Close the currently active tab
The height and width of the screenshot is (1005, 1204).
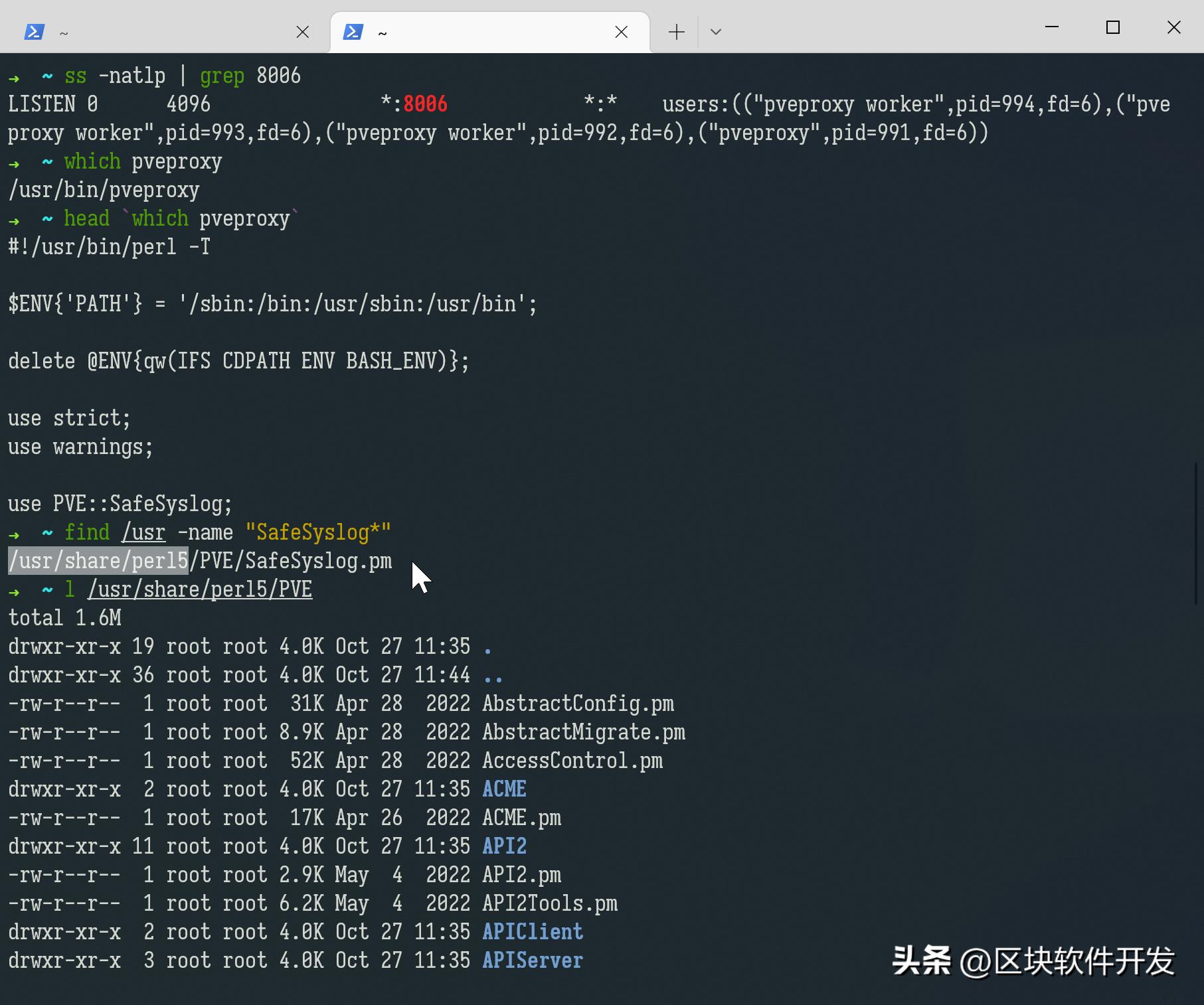coord(622,31)
